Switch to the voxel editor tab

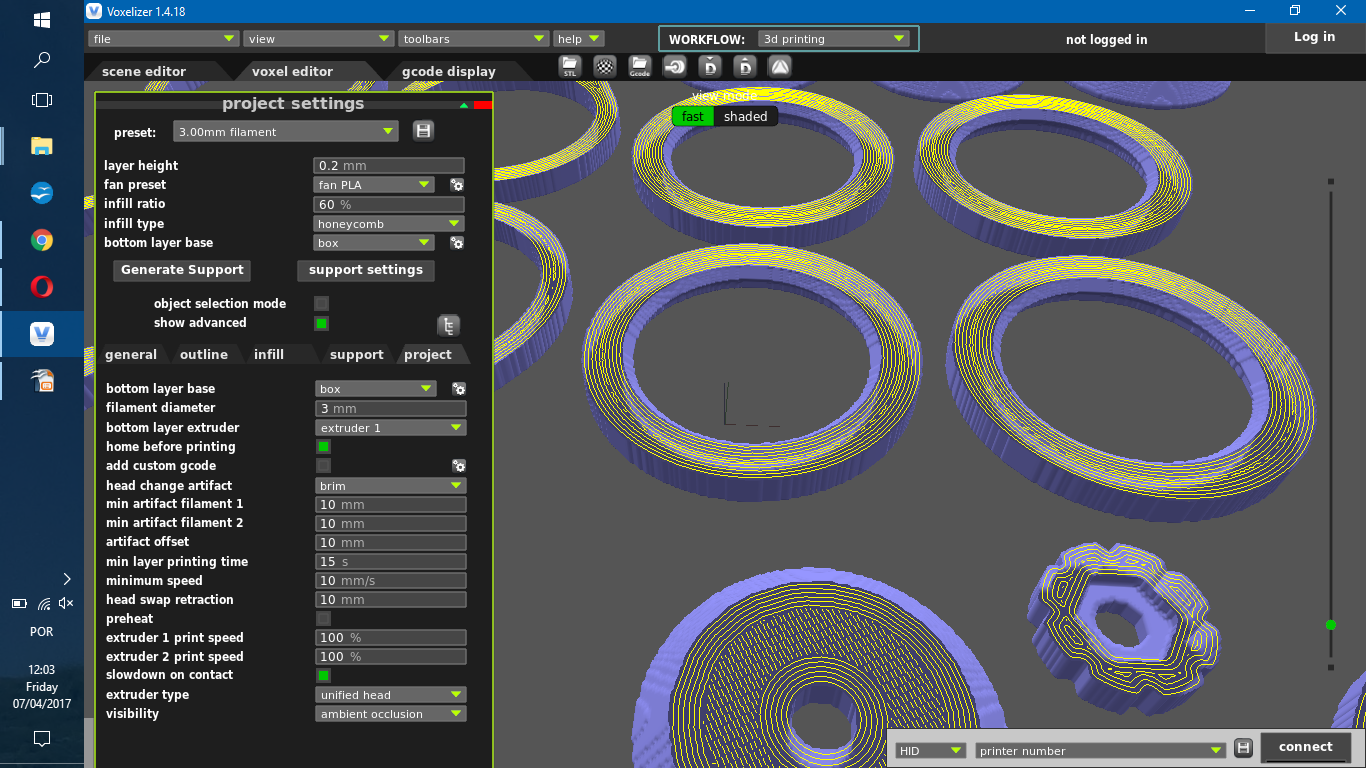292,71
